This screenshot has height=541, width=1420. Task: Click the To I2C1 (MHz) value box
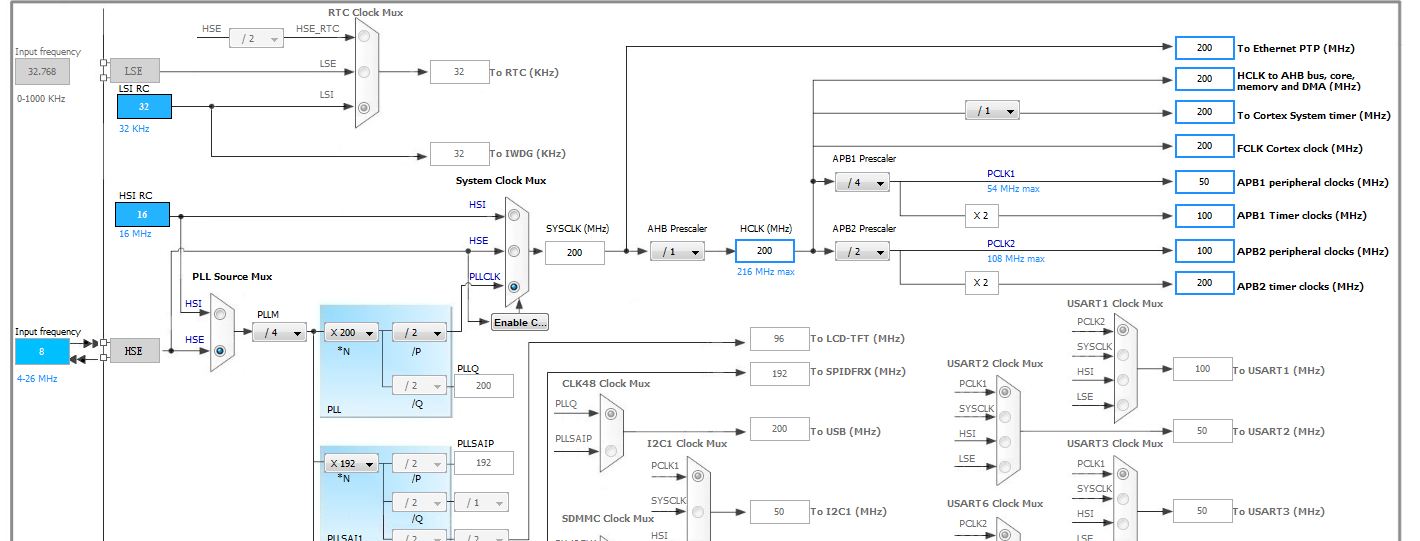(x=779, y=511)
